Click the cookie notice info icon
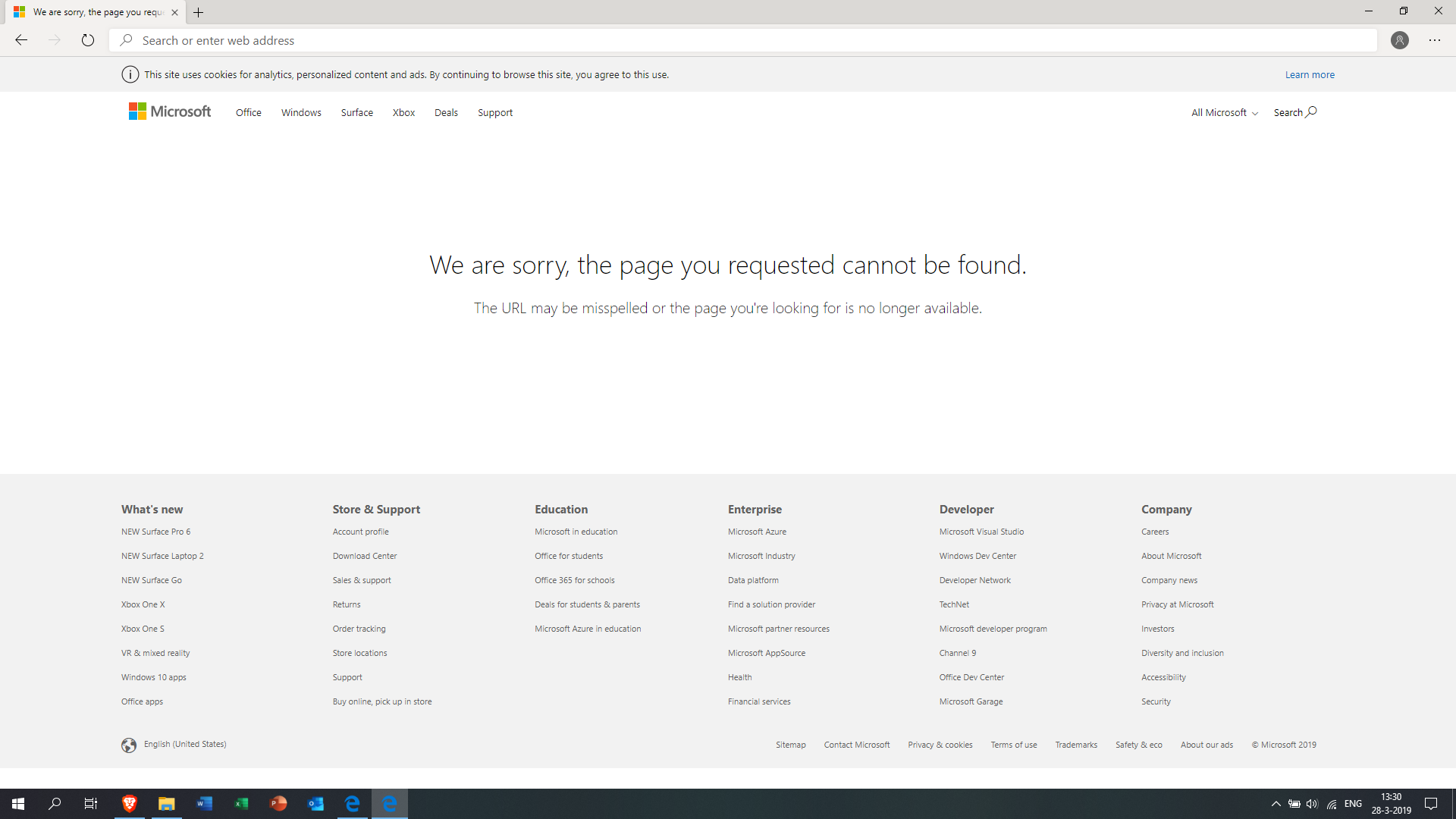 coord(130,74)
